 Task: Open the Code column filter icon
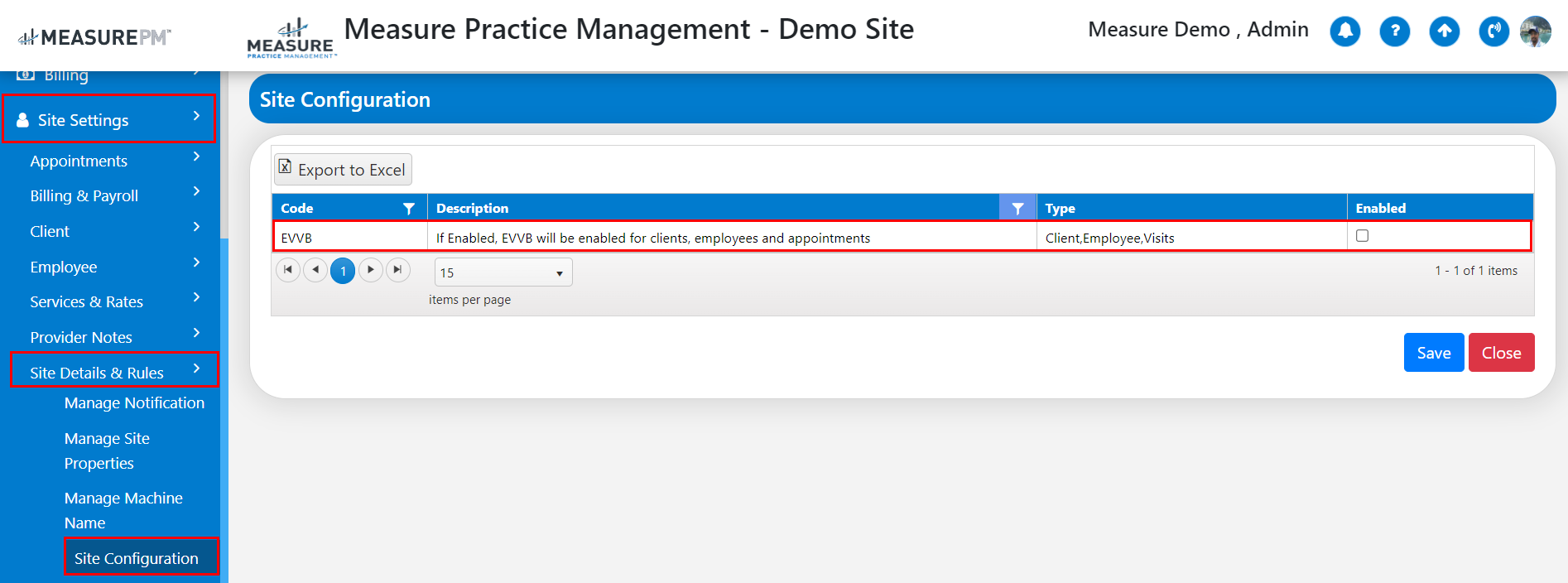click(409, 209)
